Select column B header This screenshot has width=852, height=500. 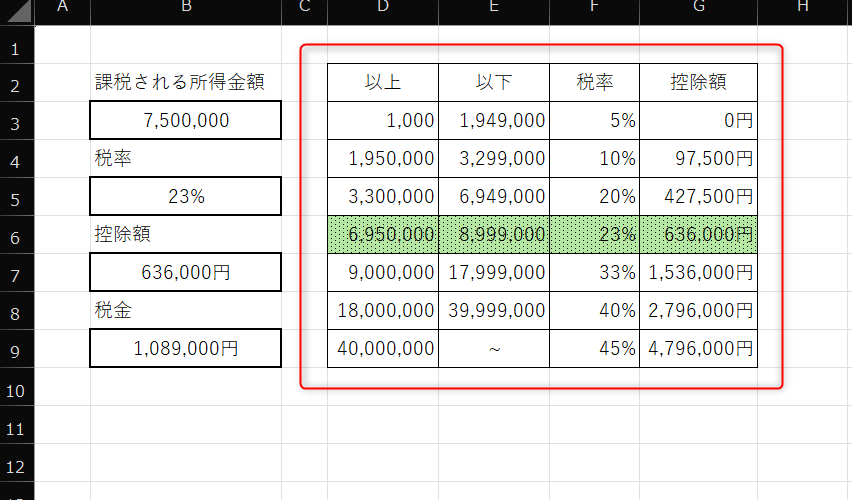[186, 9]
